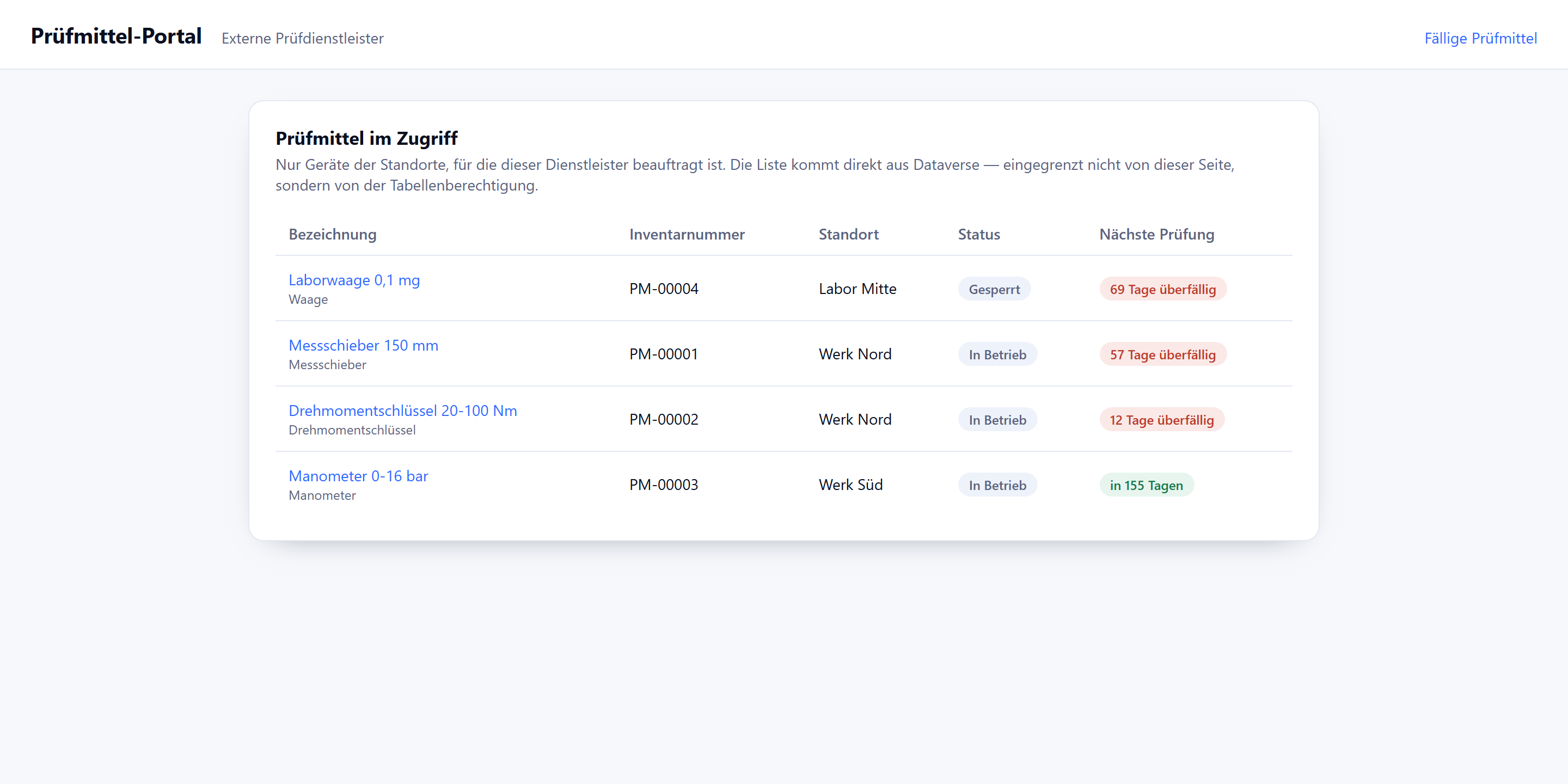Click the 69 Tage überfällig badge

1162,289
